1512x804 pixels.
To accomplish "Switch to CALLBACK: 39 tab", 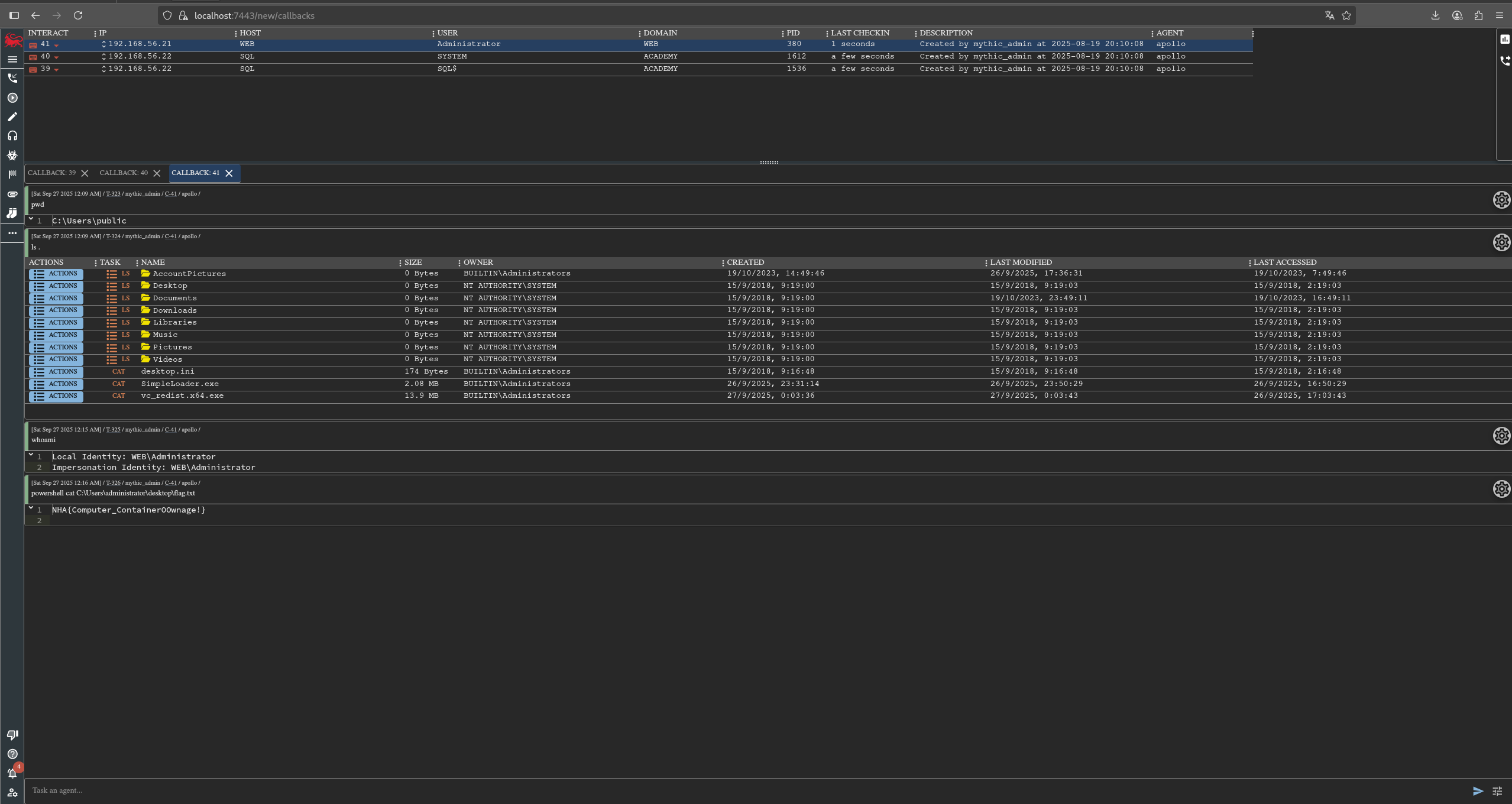I will tap(51, 173).
